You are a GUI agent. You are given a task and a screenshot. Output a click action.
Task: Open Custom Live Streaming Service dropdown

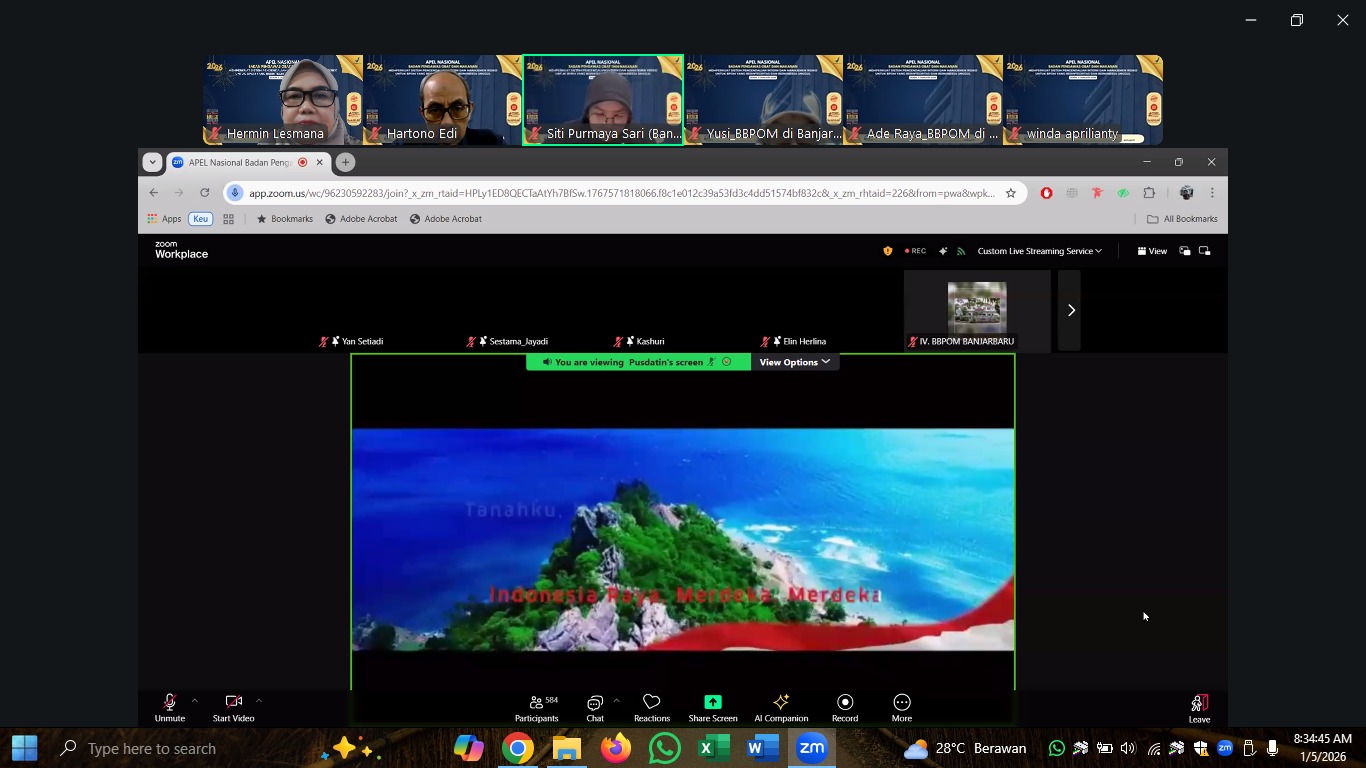[1039, 251]
